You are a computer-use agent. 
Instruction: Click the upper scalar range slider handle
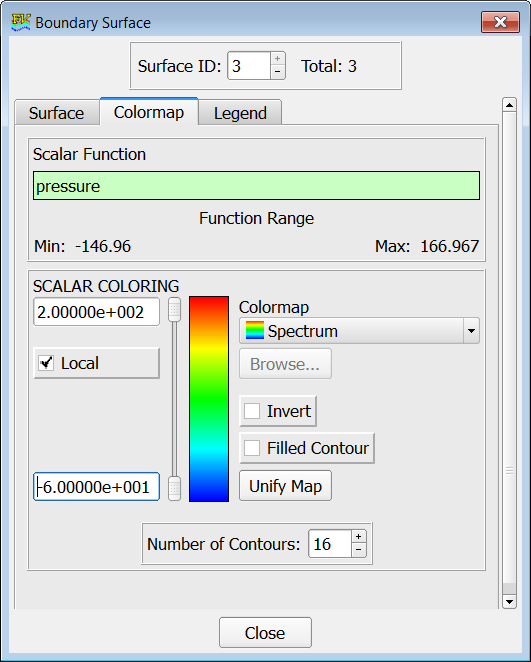174,309
